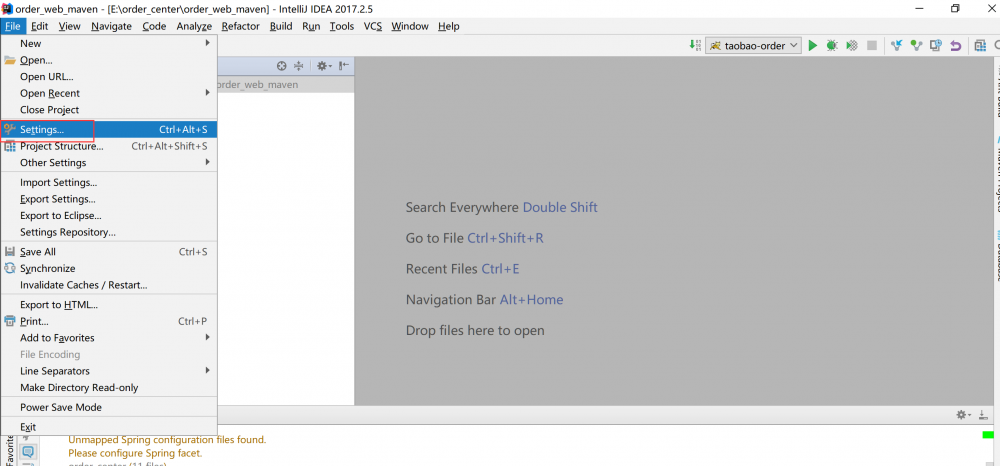
Task: Start debugging with the green bug icon
Action: (832, 46)
